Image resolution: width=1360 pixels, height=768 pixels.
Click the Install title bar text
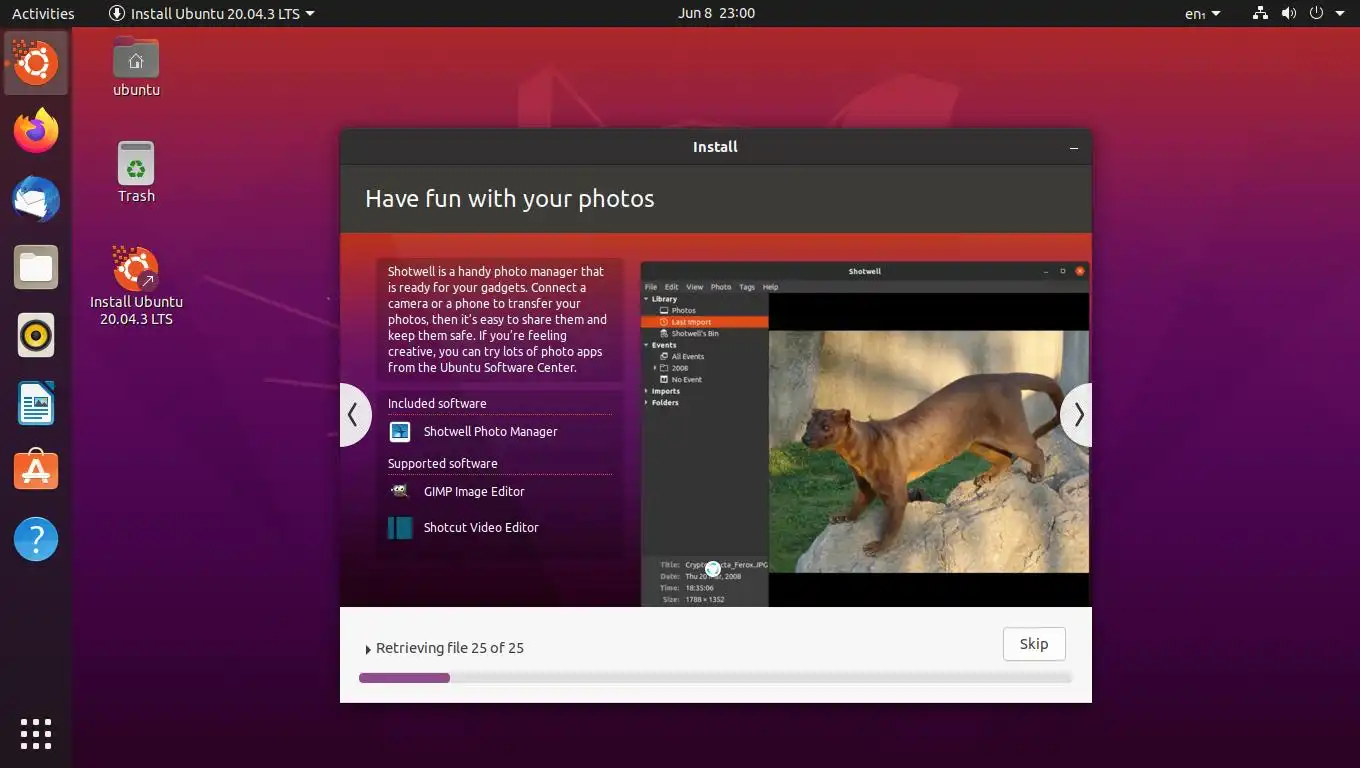tap(715, 147)
